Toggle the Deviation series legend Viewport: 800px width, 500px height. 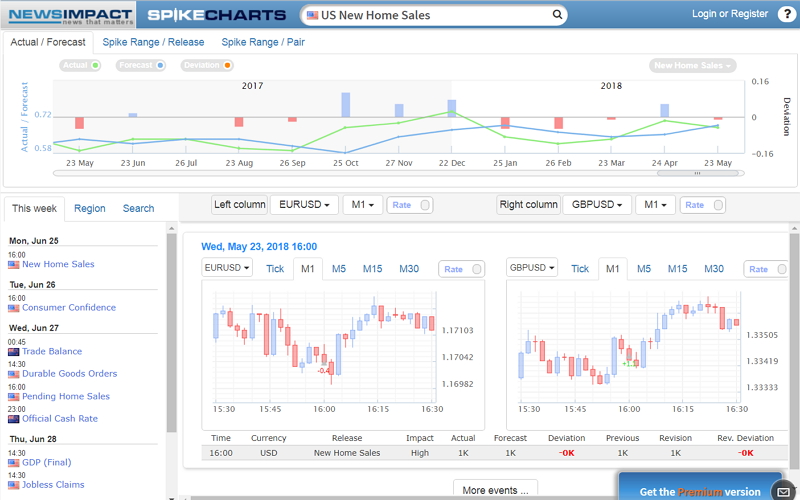coord(207,65)
